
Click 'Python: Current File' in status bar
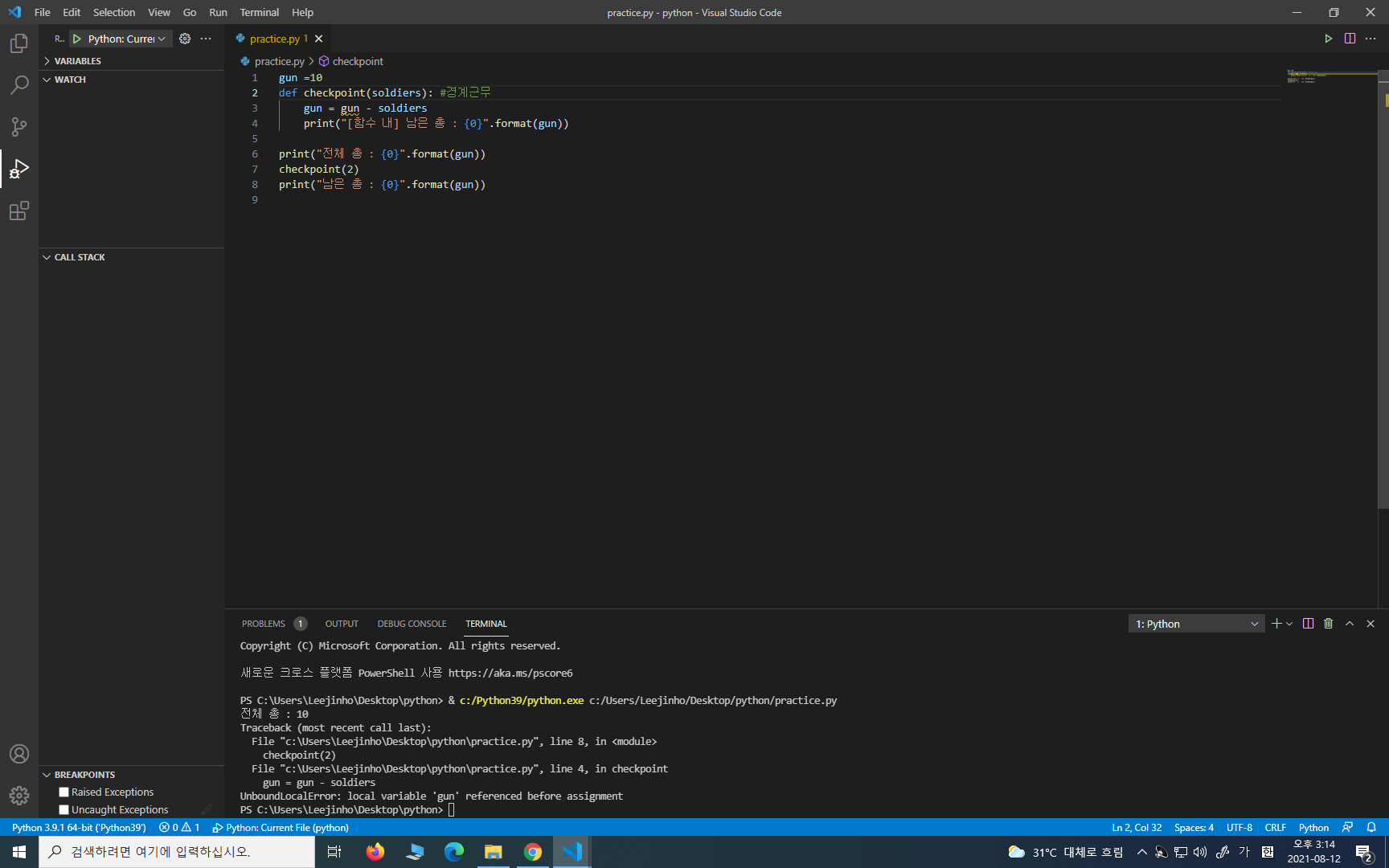[x=281, y=827]
